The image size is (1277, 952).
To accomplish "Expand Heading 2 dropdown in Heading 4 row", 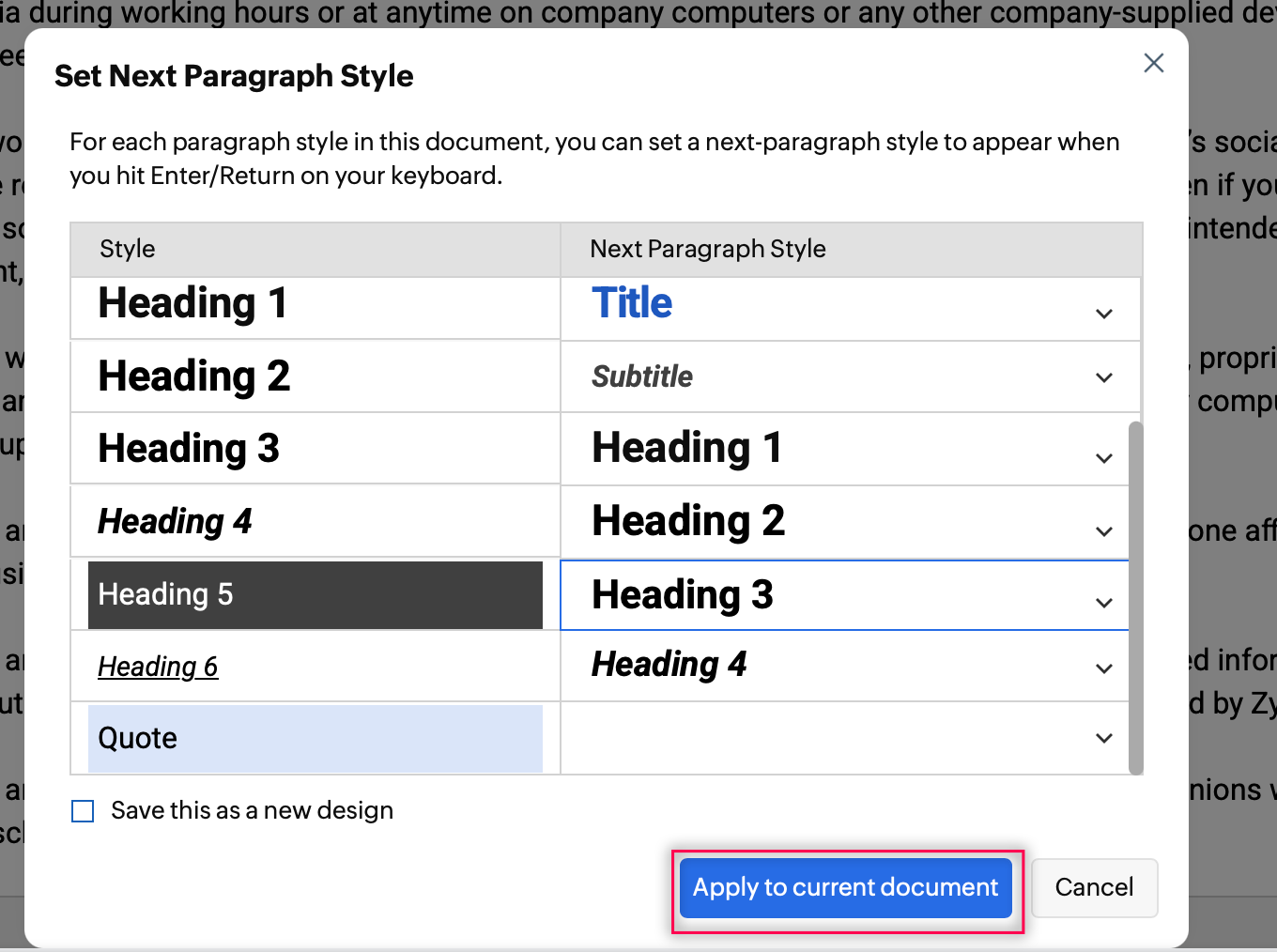I will pos(1103,531).
